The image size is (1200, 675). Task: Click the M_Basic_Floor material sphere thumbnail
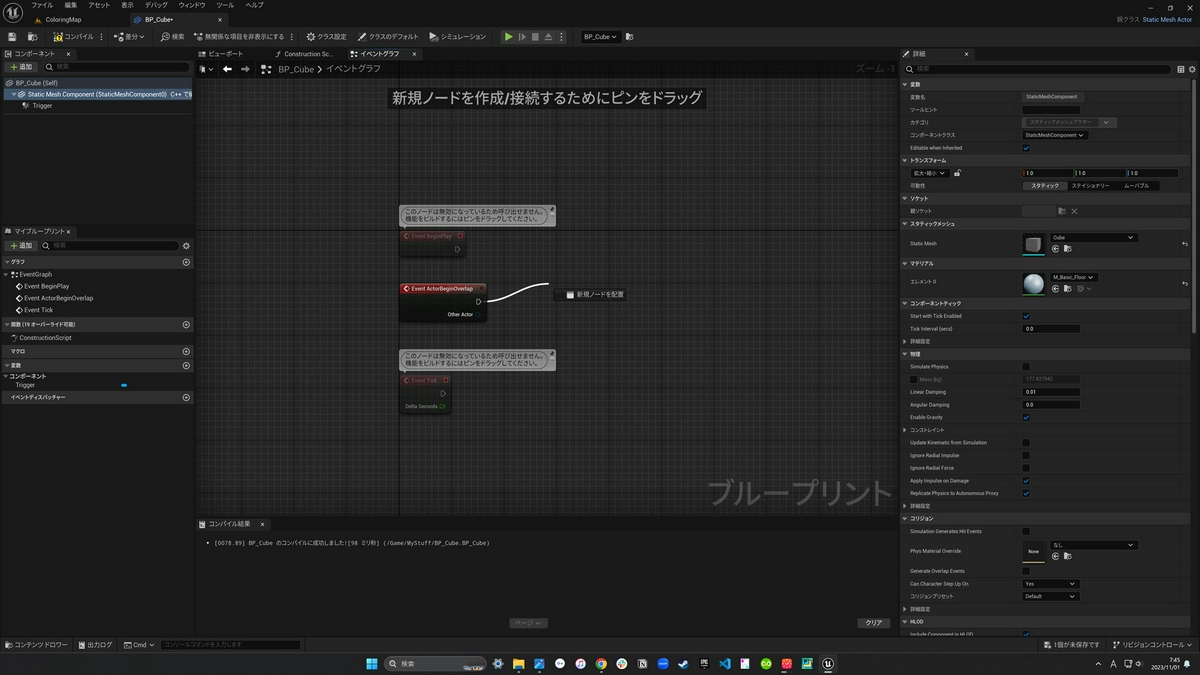[1033, 284]
